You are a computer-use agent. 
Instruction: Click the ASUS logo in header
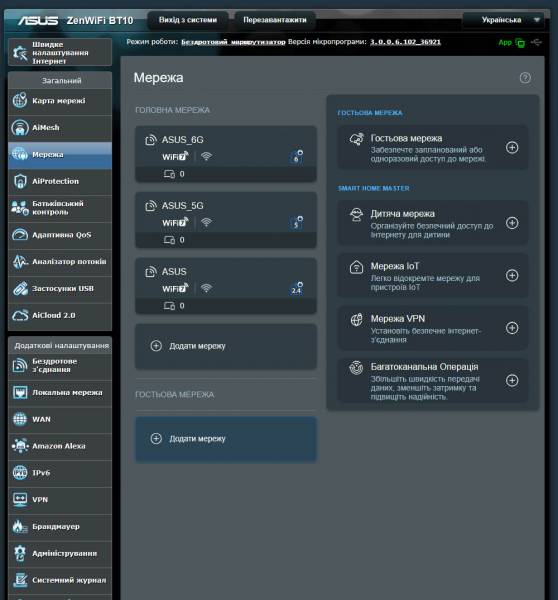click(38, 20)
